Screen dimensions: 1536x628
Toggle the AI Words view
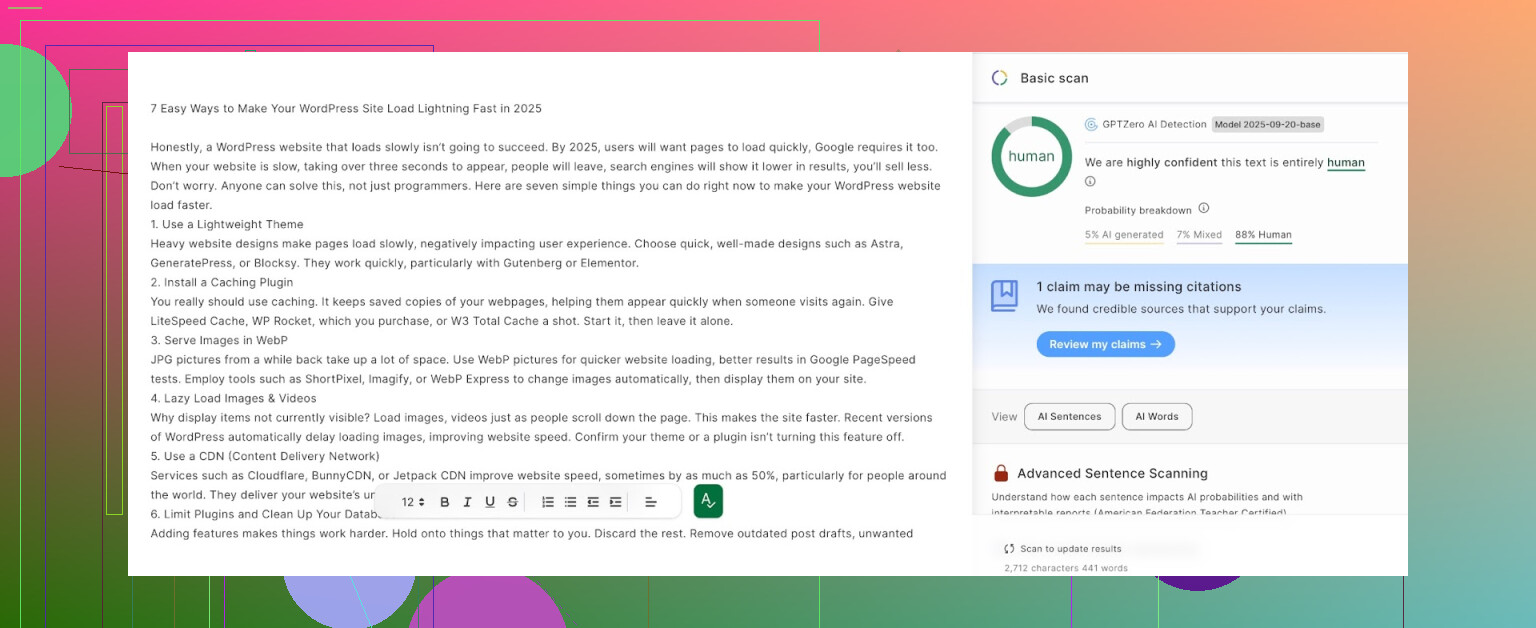pos(1156,417)
